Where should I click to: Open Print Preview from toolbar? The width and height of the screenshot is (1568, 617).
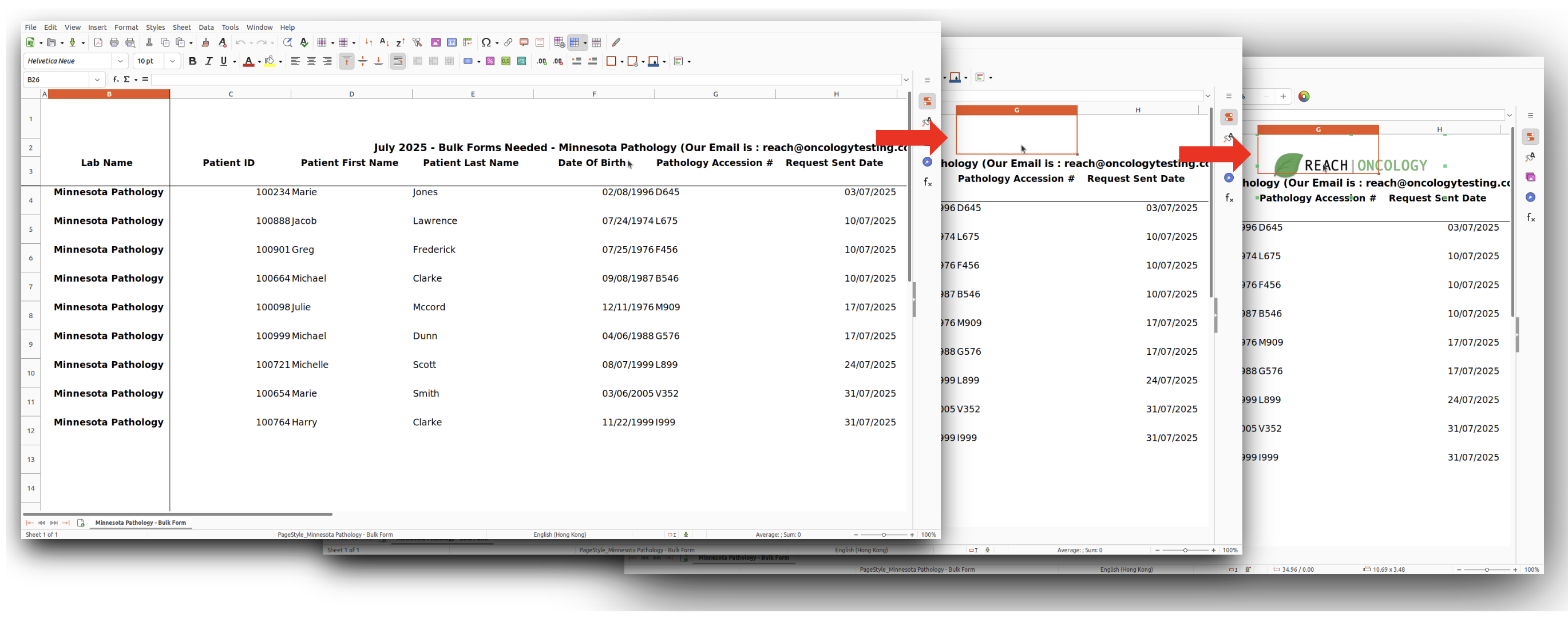130,42
